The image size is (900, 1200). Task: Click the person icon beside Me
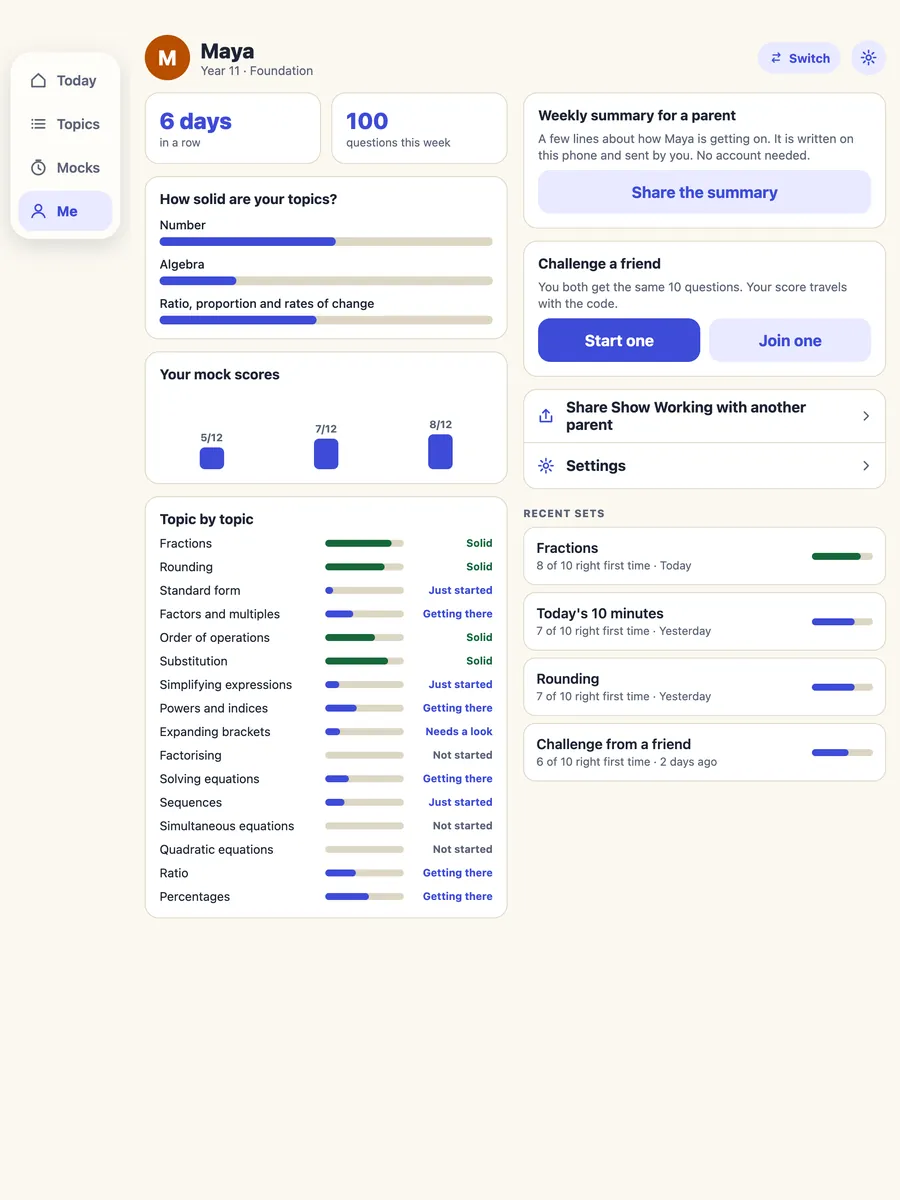tap(38, 211)
